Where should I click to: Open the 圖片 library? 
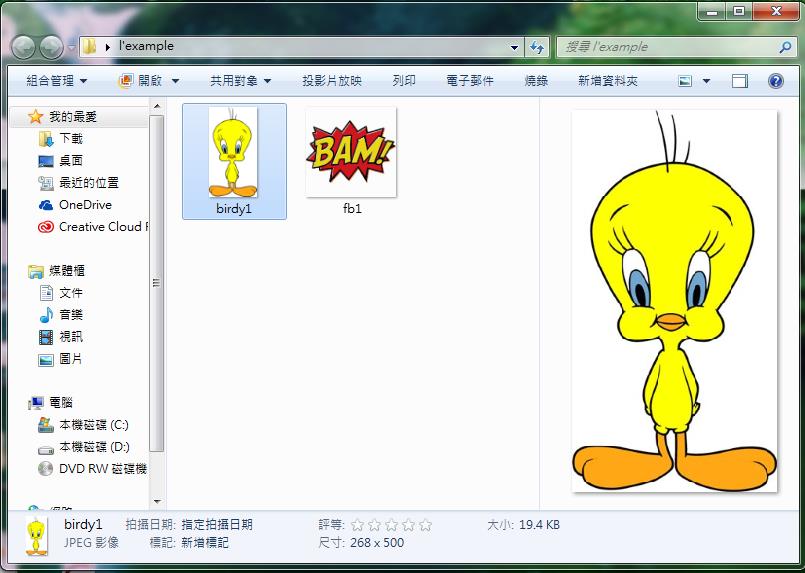(x=61, y=359)
